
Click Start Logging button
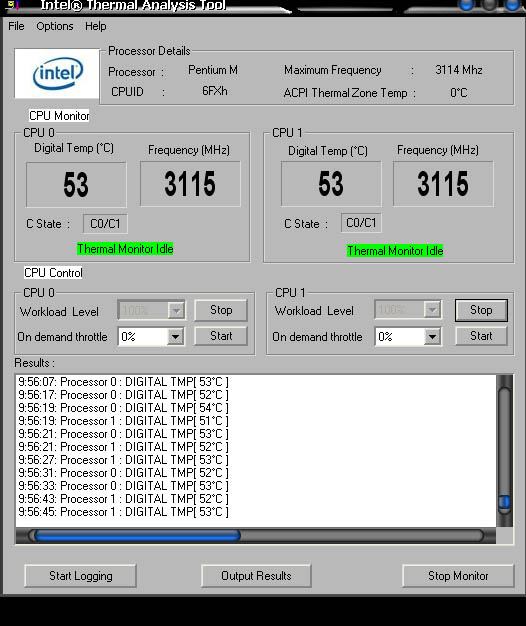(x=81, y=576)
